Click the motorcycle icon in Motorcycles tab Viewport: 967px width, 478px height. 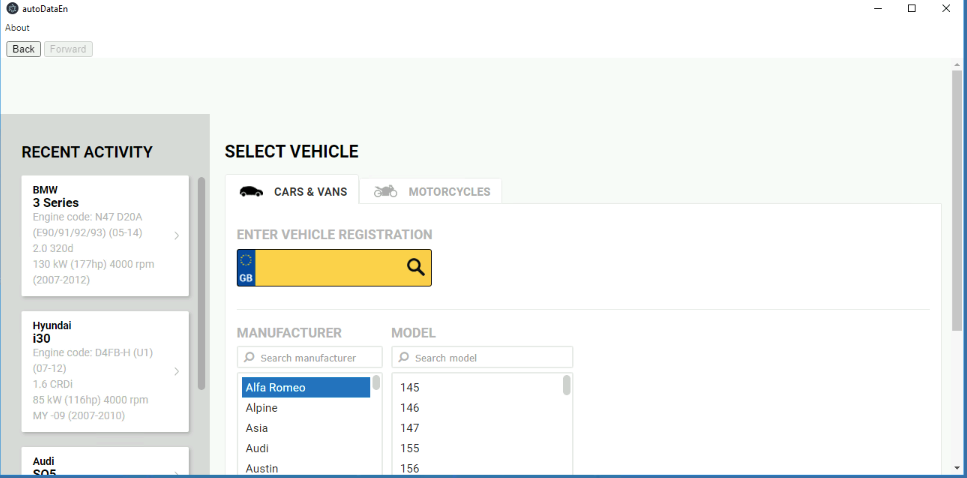click(385, 191)
